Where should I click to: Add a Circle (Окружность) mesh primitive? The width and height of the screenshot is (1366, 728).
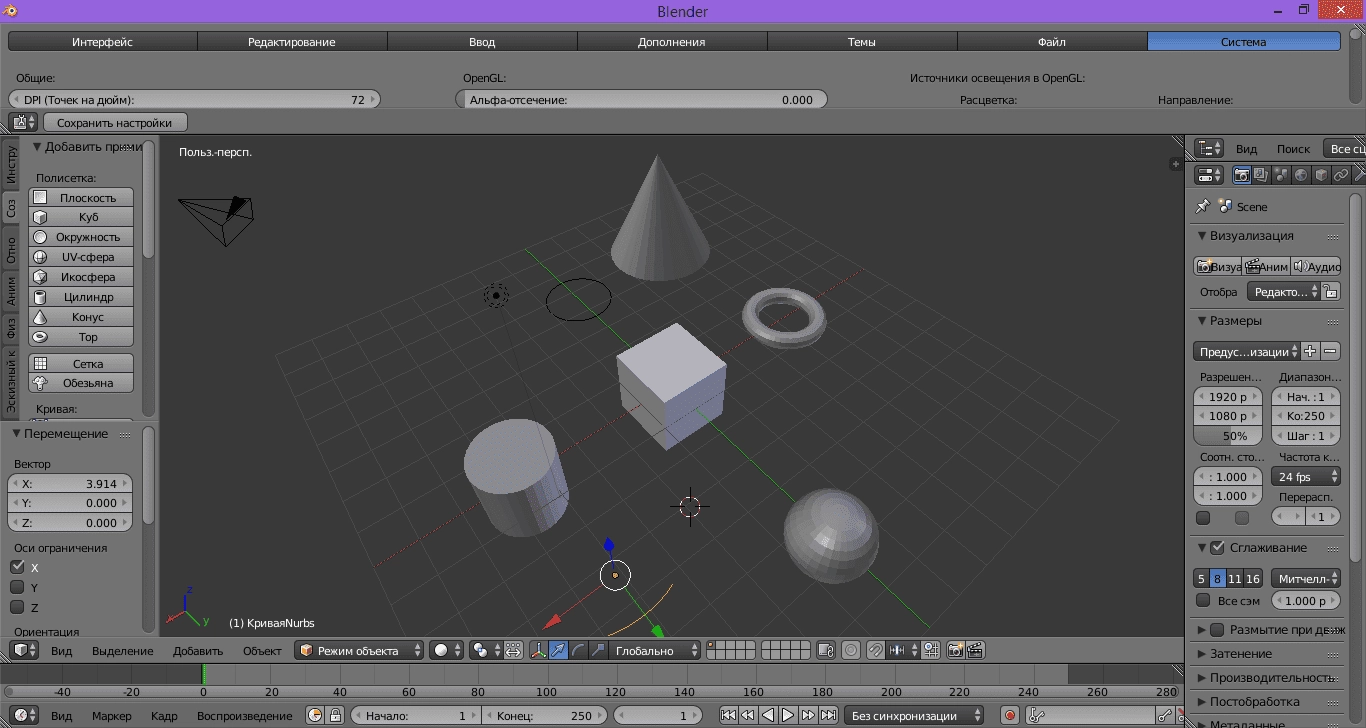[81, 237]
